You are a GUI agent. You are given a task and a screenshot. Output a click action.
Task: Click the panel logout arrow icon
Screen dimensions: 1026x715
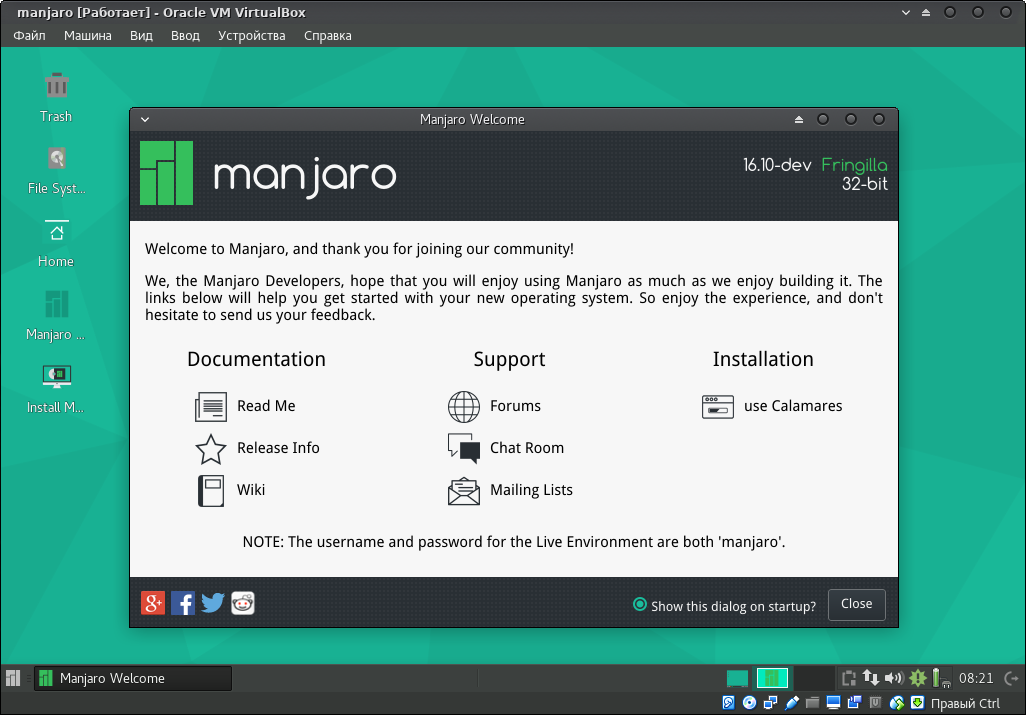pos(1011,678)
